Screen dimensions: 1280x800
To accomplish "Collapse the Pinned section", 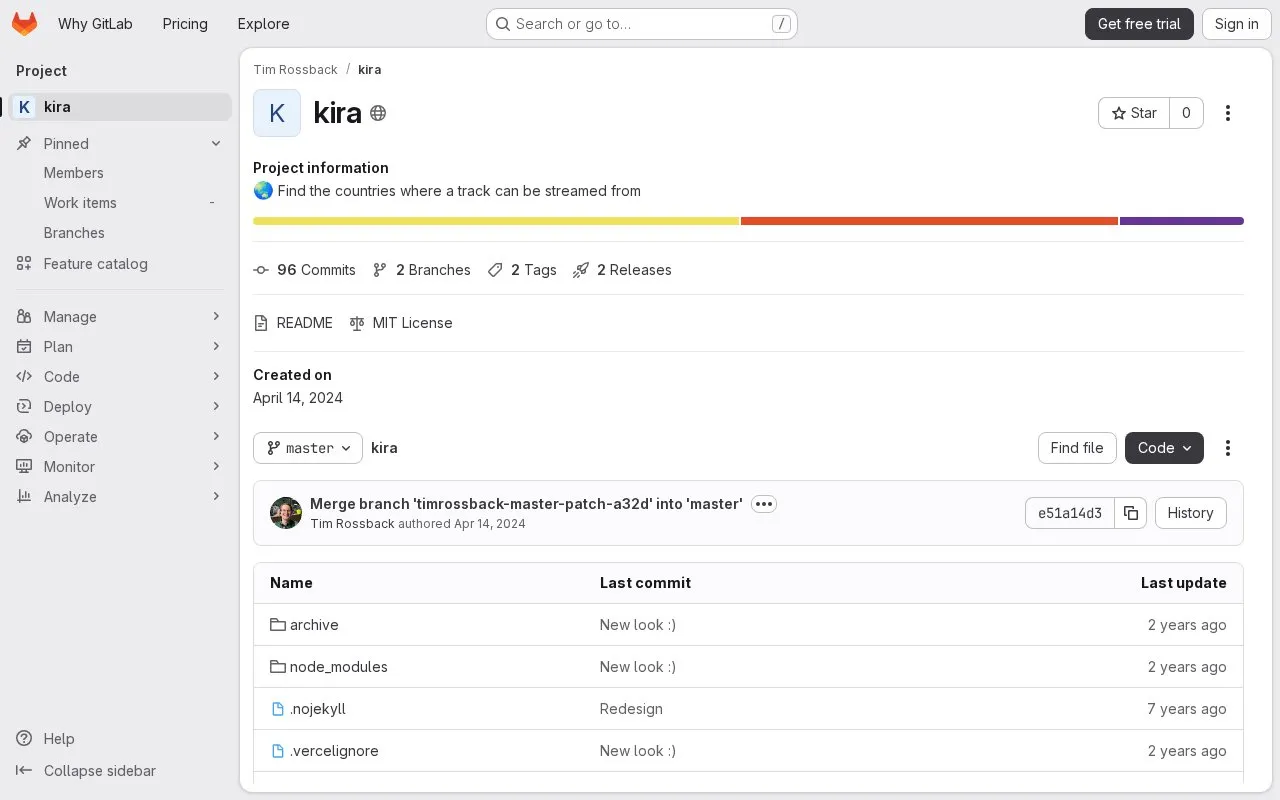I will pos(120,144).
